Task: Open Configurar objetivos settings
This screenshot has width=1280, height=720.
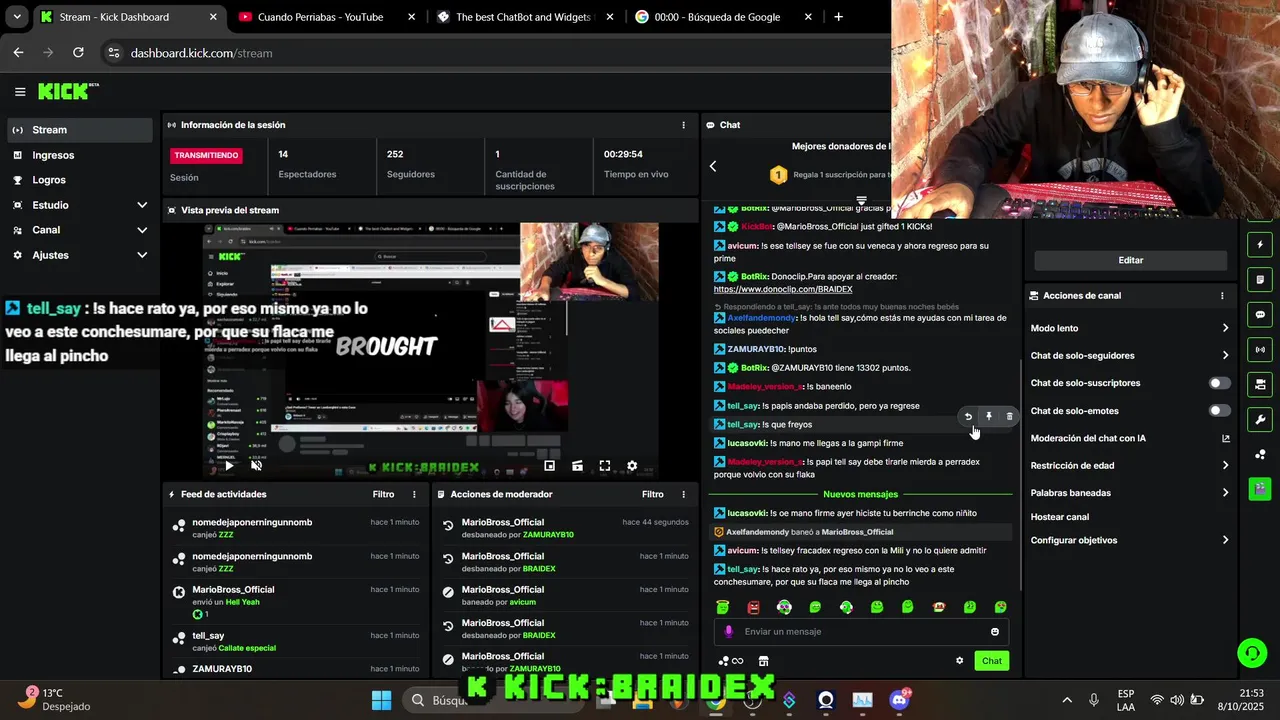Action: point(1130,540)
